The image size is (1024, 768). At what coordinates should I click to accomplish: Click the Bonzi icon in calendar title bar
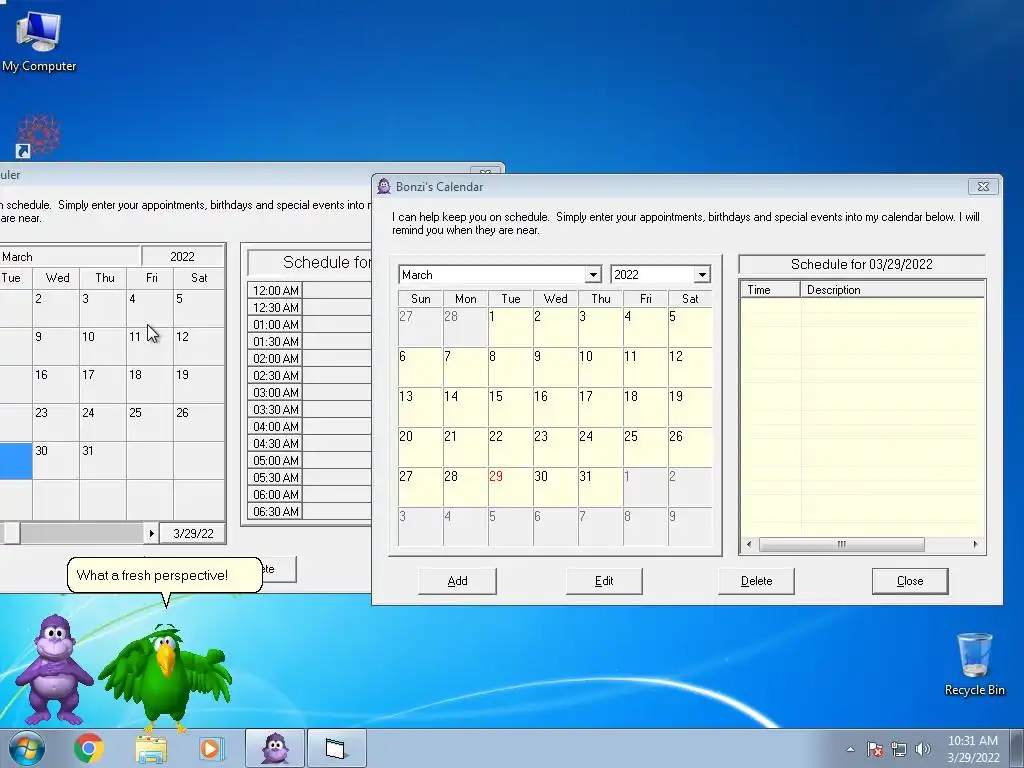click(x=384, y=186)
